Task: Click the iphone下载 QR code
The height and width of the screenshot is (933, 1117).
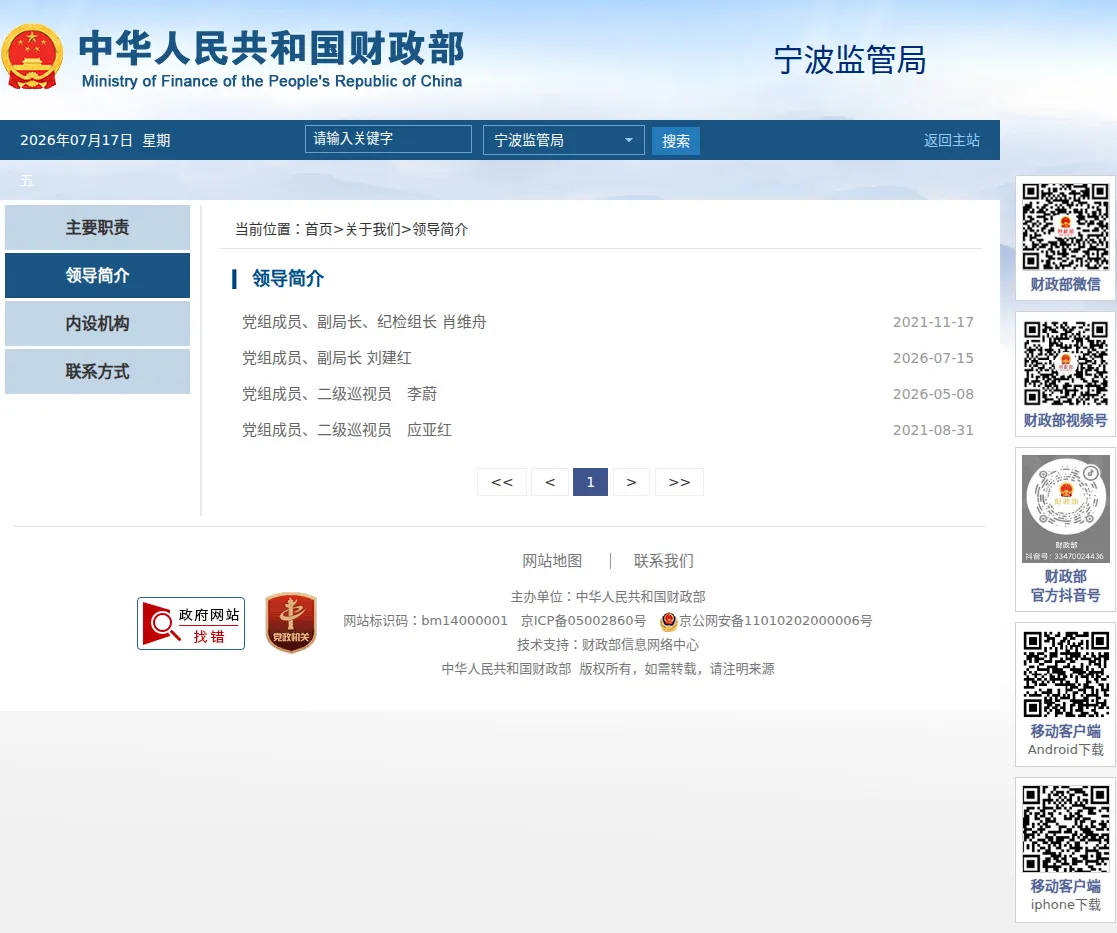Action: point(1066,828)
